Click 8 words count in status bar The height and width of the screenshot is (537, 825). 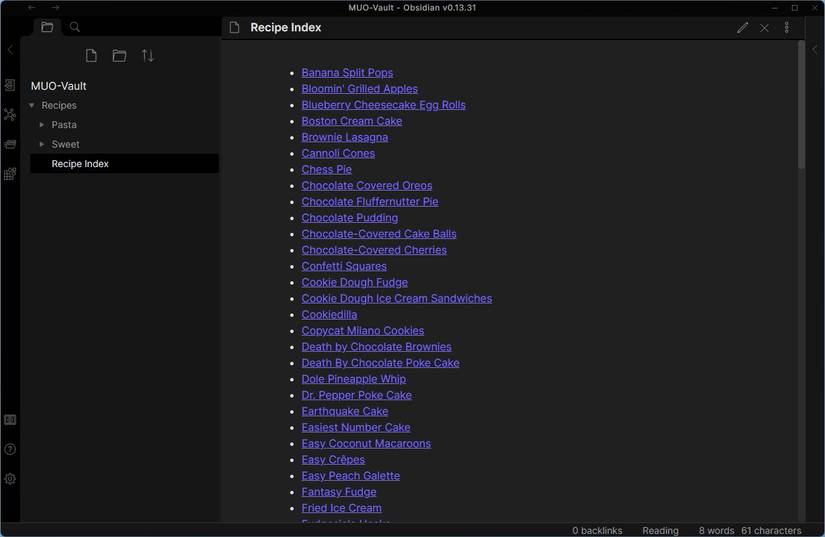[x=716, y=530]
